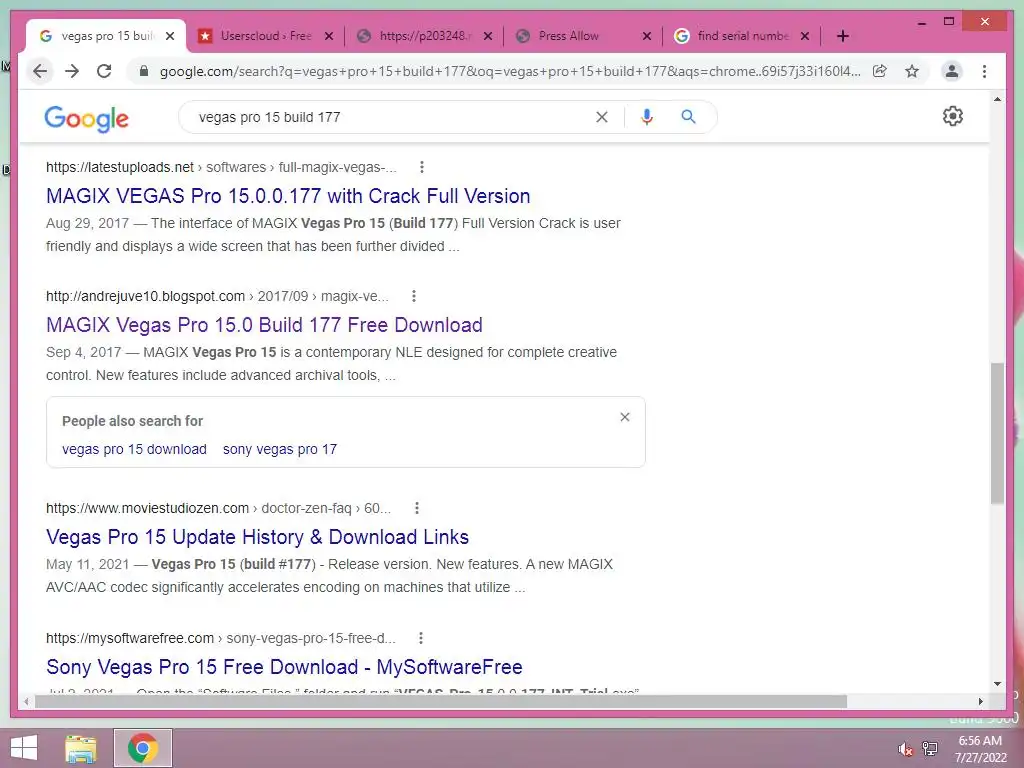Open options menu for the moviestudiozen.com result
The height and width of the screenshot is (768, 1024).
(417, 508)
